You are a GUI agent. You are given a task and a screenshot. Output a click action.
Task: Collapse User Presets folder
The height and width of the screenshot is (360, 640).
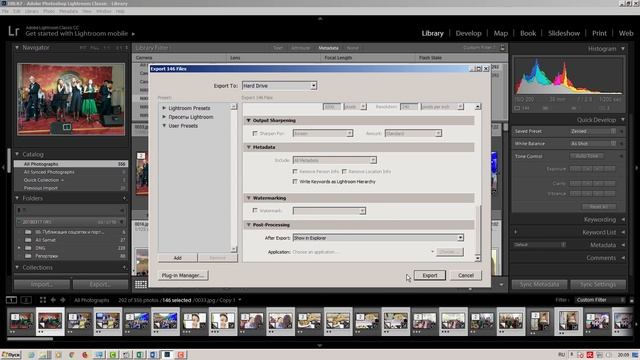coord(164,126)
